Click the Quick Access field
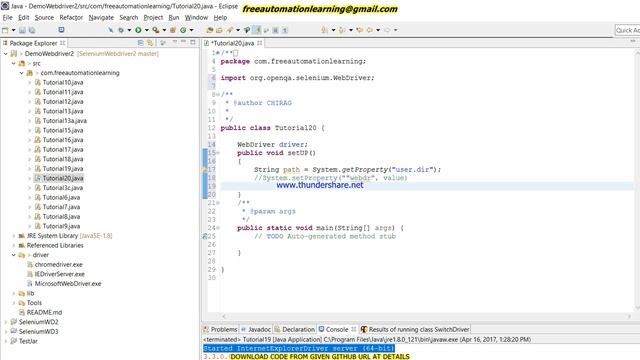Image resolution: width=640 pixels, height=360 pixels. [627, 30]
